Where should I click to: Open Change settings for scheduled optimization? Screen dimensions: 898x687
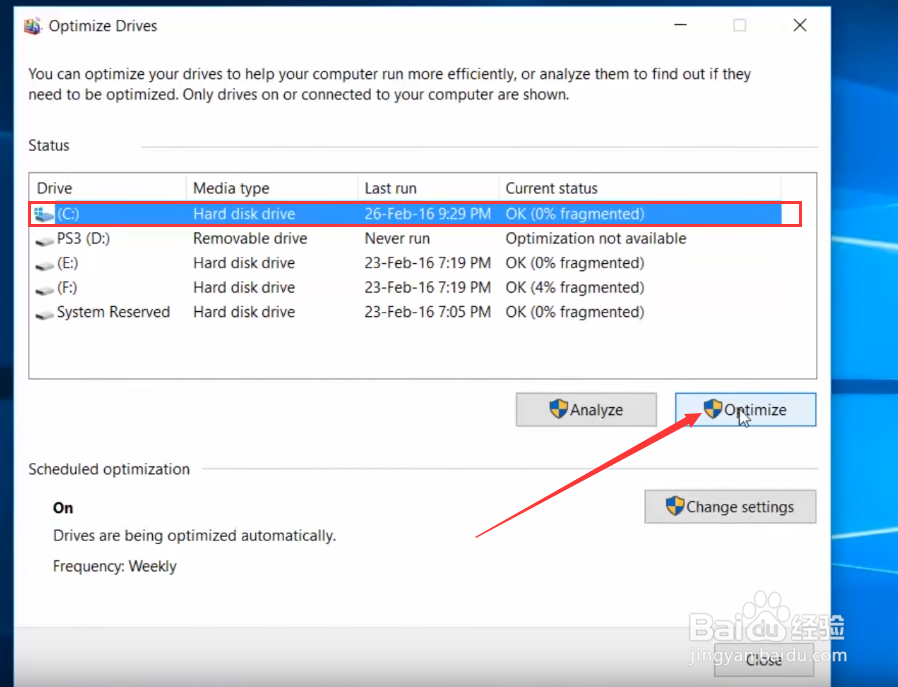point(730,506)
